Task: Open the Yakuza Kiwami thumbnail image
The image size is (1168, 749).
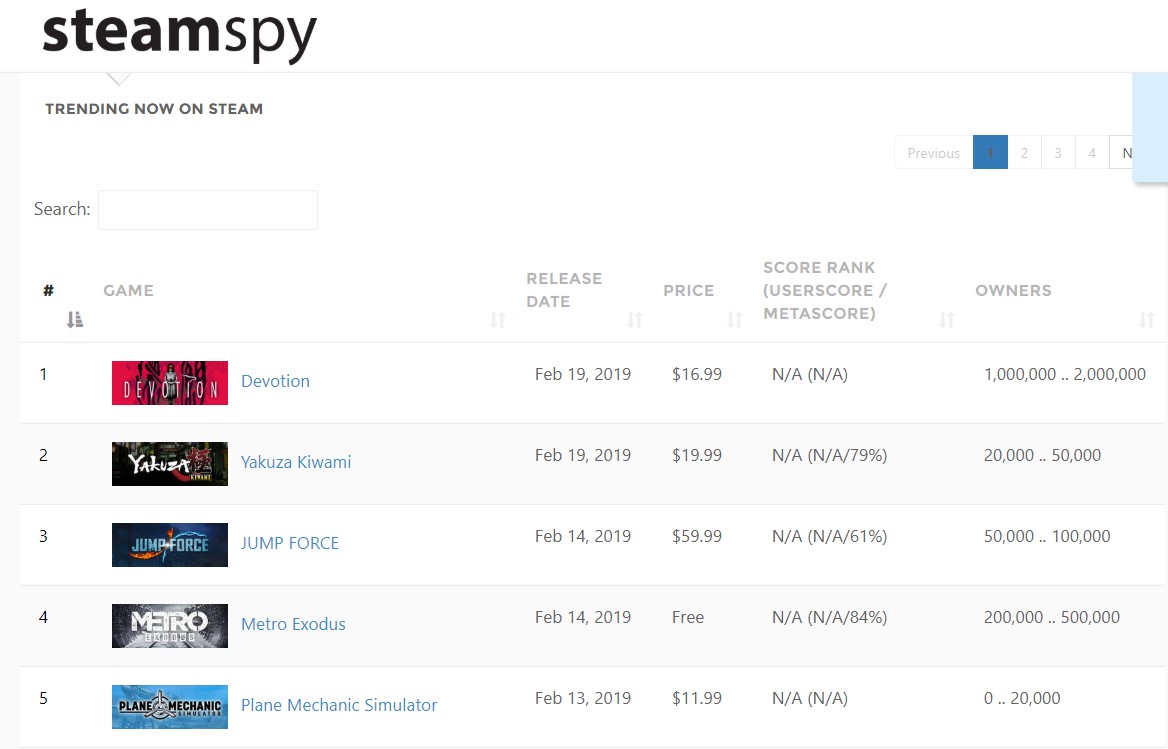Action: click(170, 464)
